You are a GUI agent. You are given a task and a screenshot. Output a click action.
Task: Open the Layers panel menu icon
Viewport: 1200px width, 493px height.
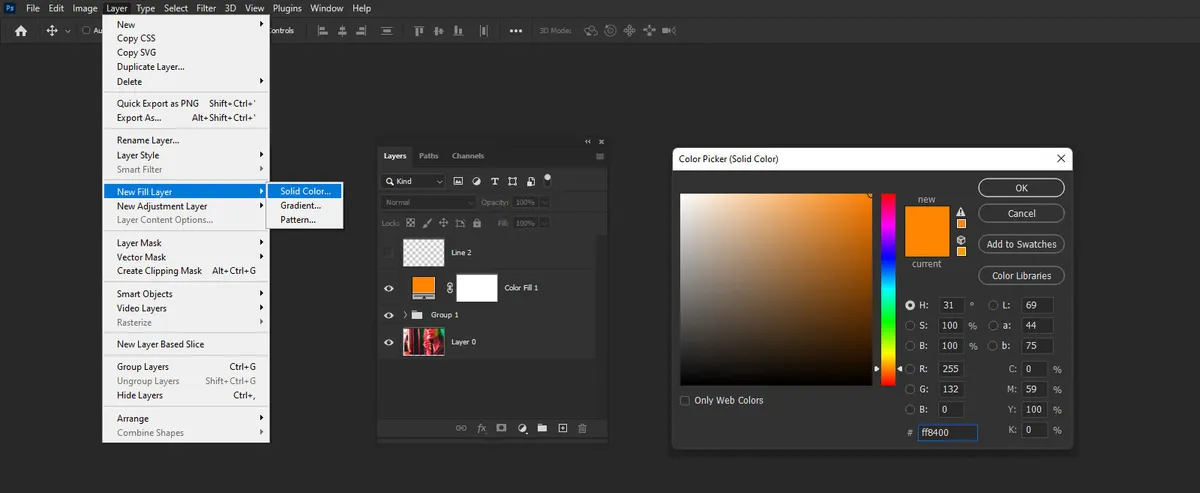tap(600, 156)
